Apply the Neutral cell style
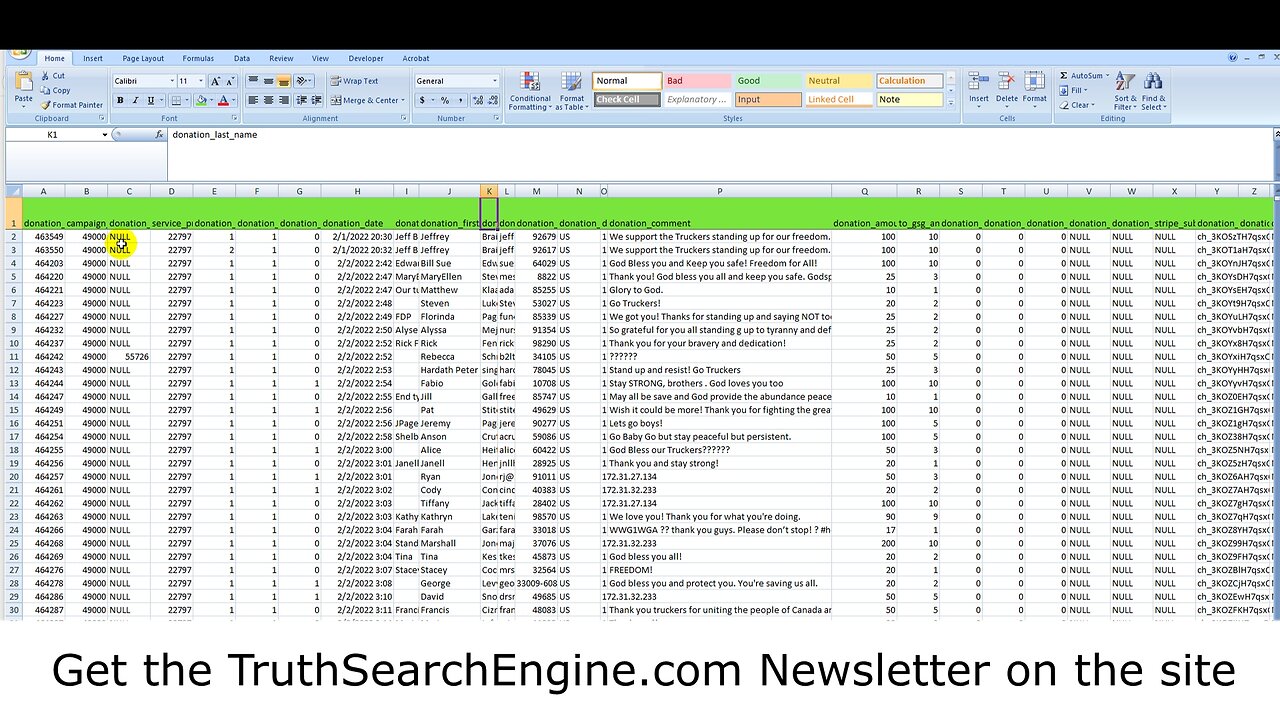This screenshot has height=720, width=1280. [x=838, y=81]
